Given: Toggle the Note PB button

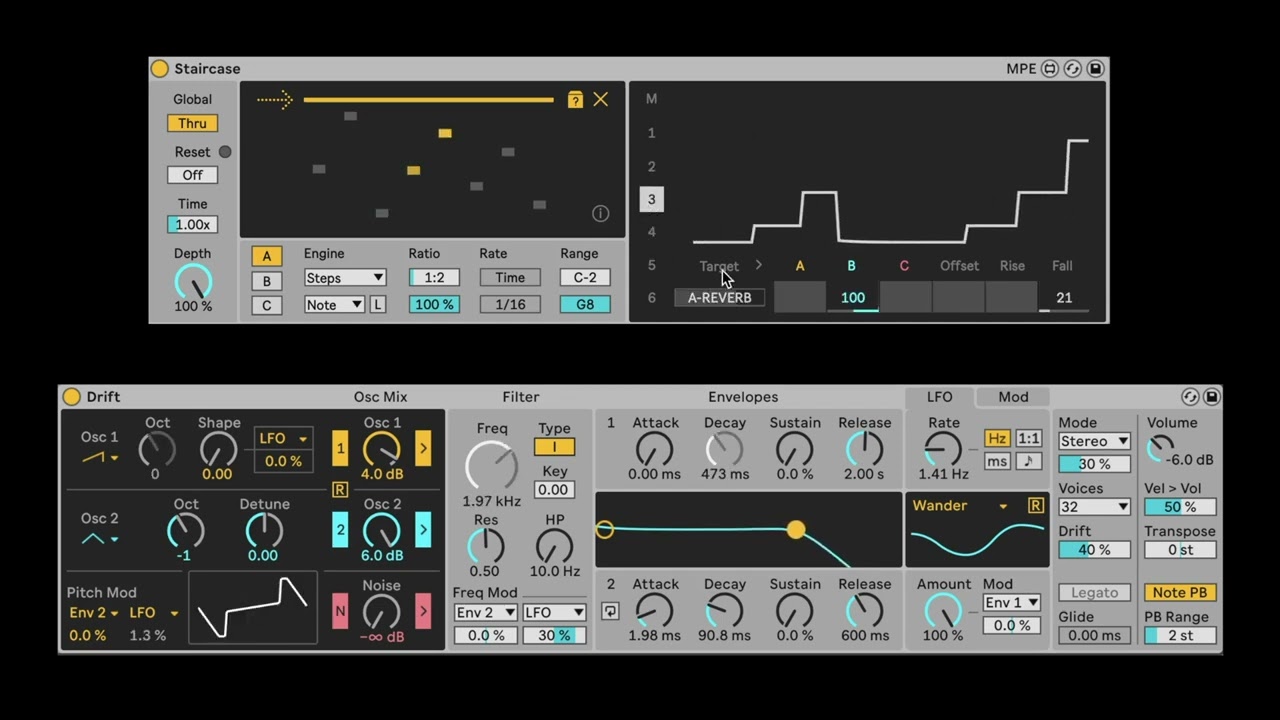Looking at the screenshot, I should coord(1180,593).
